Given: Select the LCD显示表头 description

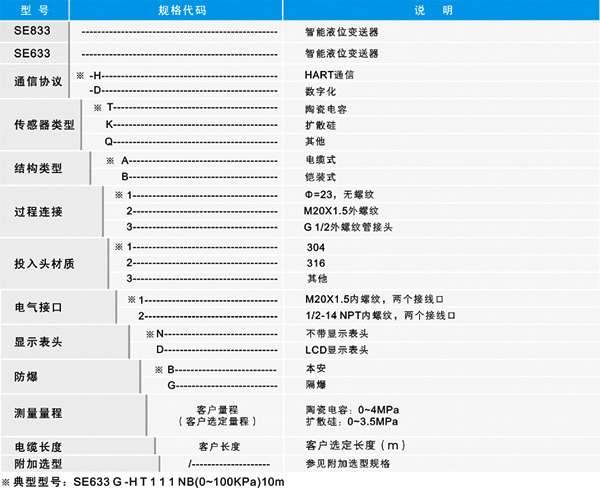Looking at the screenshot, I should pos(337,350).
